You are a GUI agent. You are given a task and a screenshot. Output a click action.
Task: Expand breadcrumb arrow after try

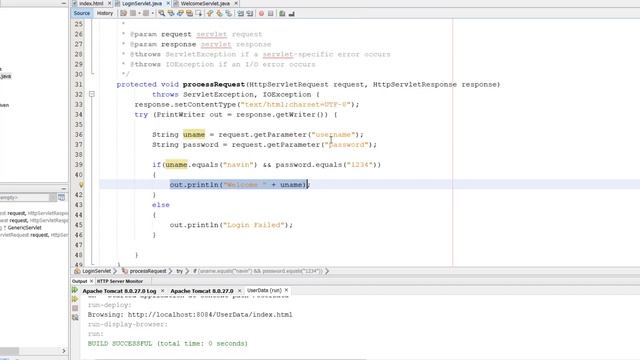tap(187, 271)
